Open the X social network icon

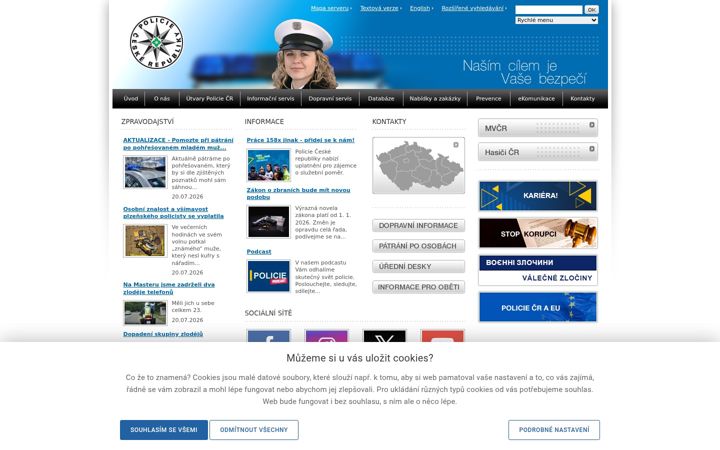[384, 336]
